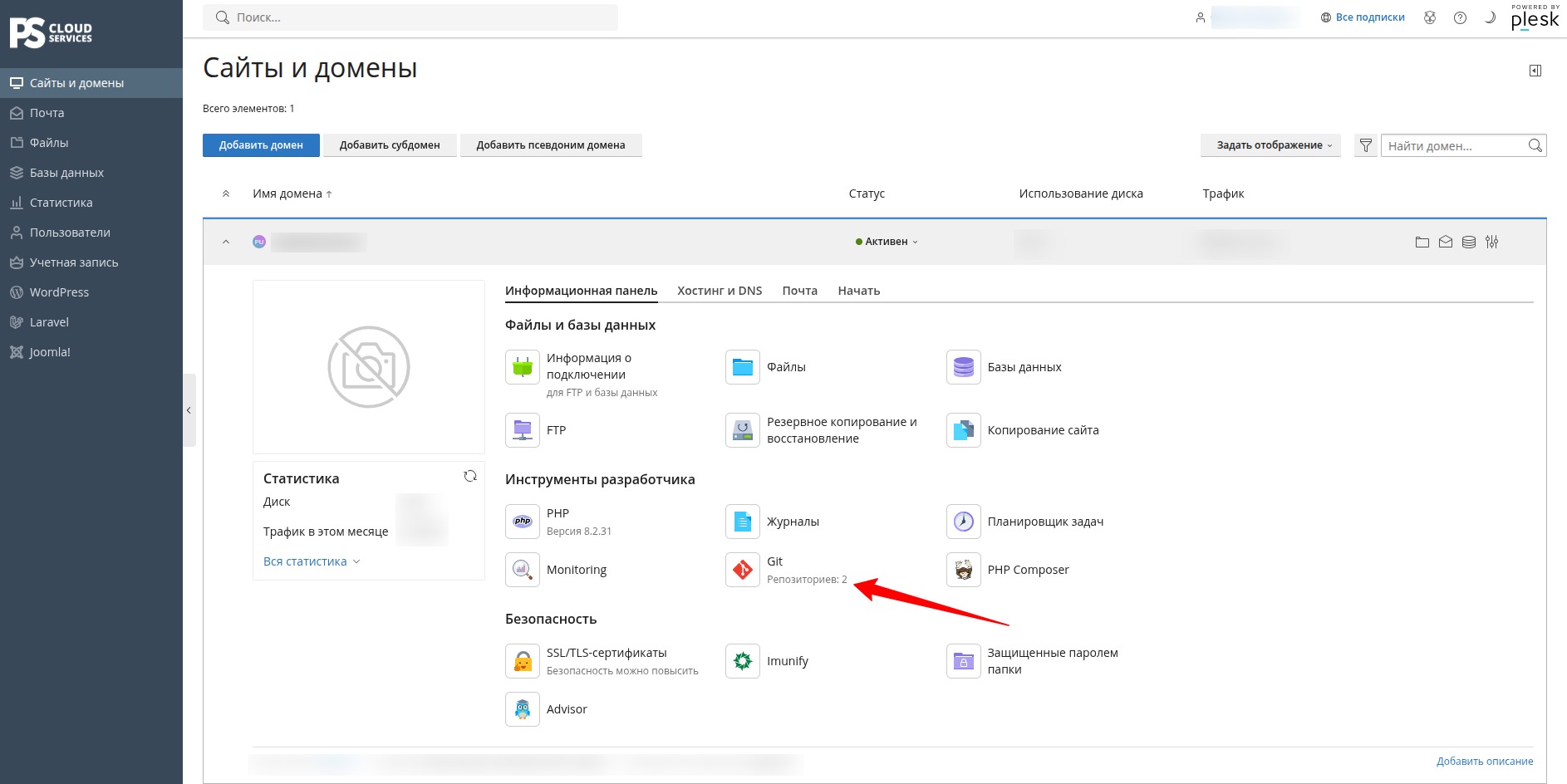Expand the Активен status dropdown
This screenshot has width=1567, height=784.
tap(887, 242)
